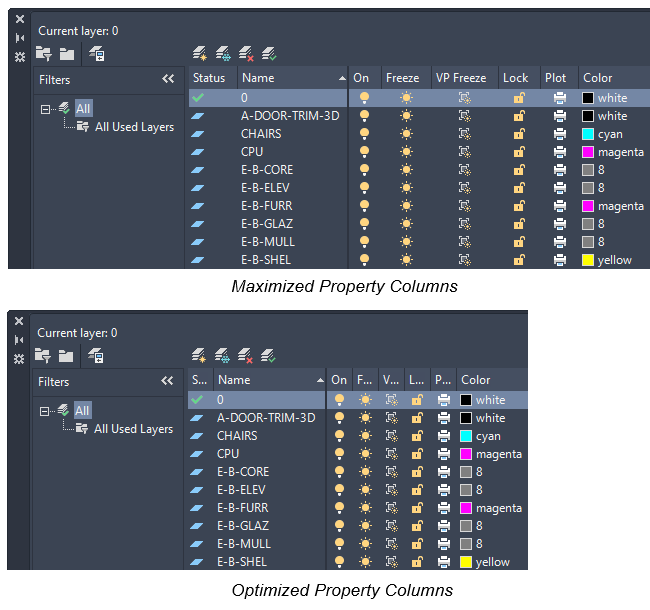Click Color column header in lower panel
Screen dimensions: 650x610
(x=492, y=380)
